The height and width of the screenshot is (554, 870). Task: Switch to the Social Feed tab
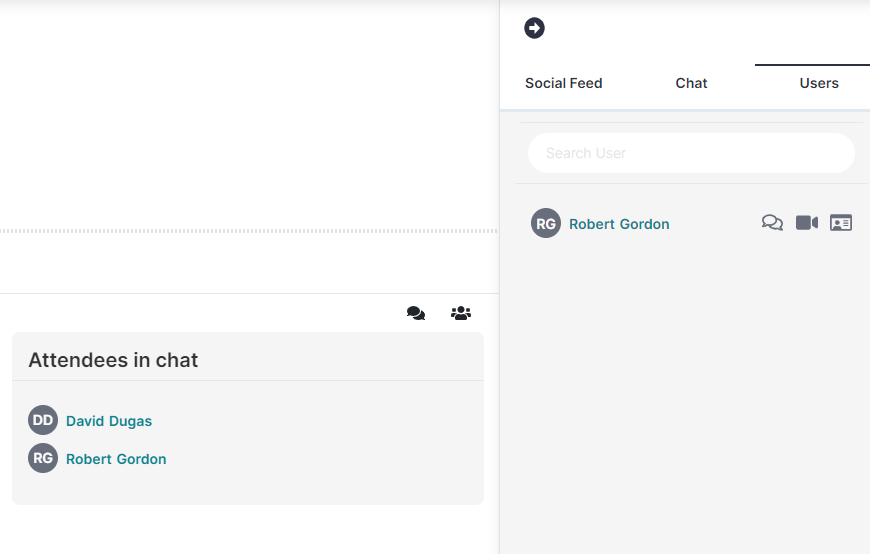tap(563, 83)
